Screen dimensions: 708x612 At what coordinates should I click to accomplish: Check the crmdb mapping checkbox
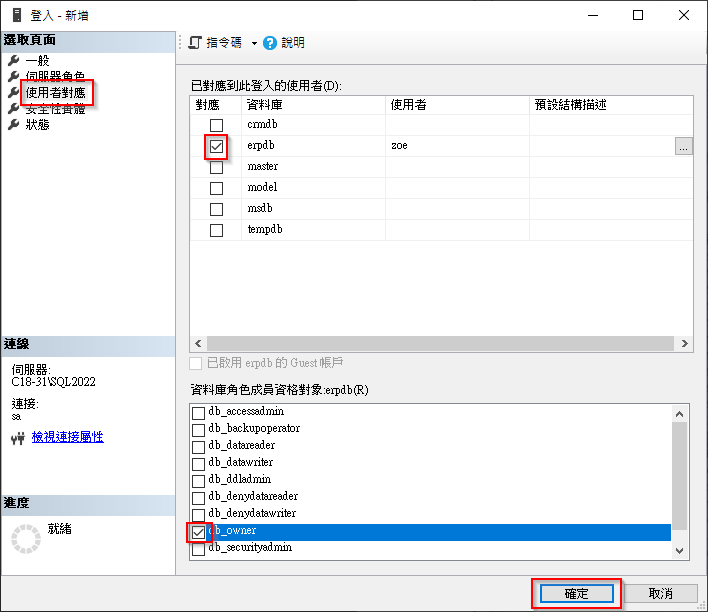(216, 125)
